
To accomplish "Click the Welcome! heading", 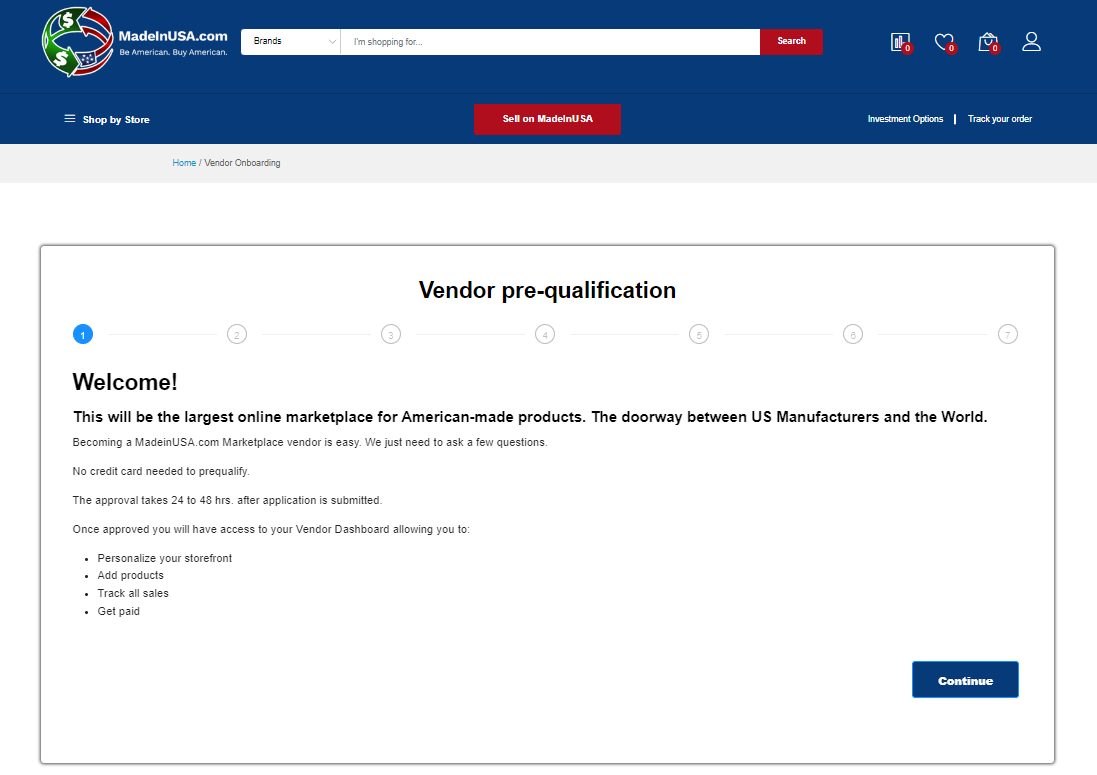I will point(125,382).
